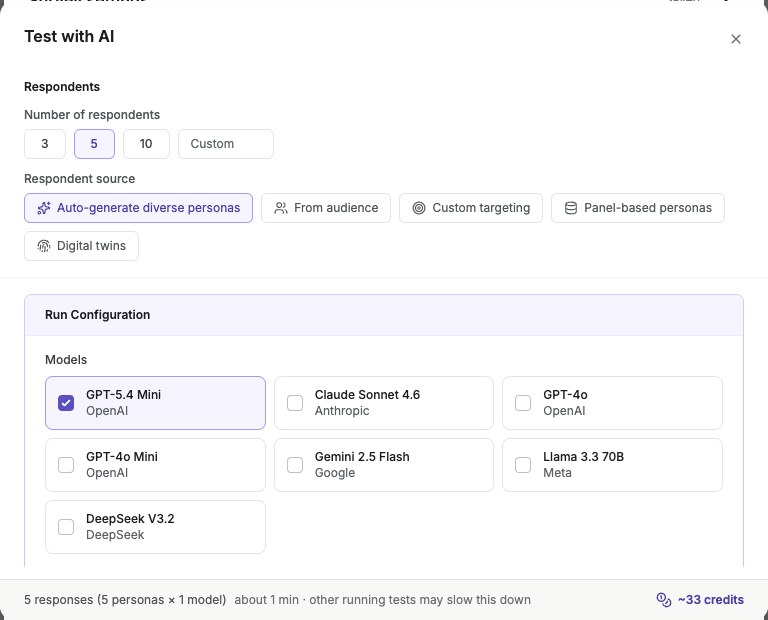Select 3 respondents

[x=45, y=144]
